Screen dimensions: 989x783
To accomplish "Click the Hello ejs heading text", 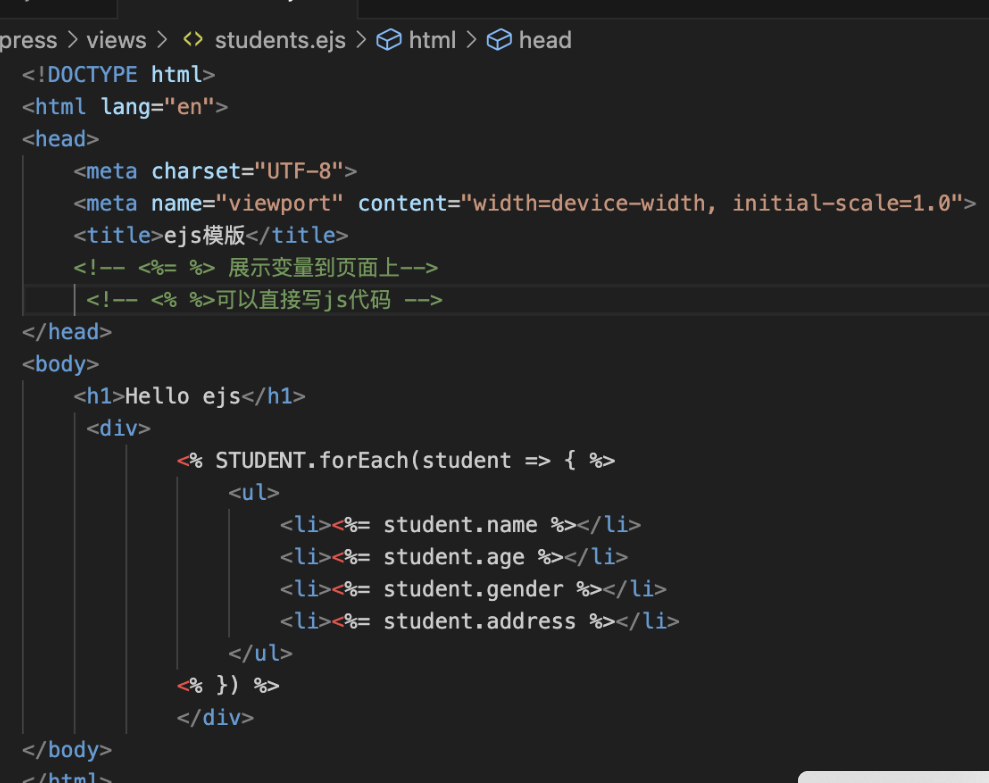I will click(x=183, y=396).
